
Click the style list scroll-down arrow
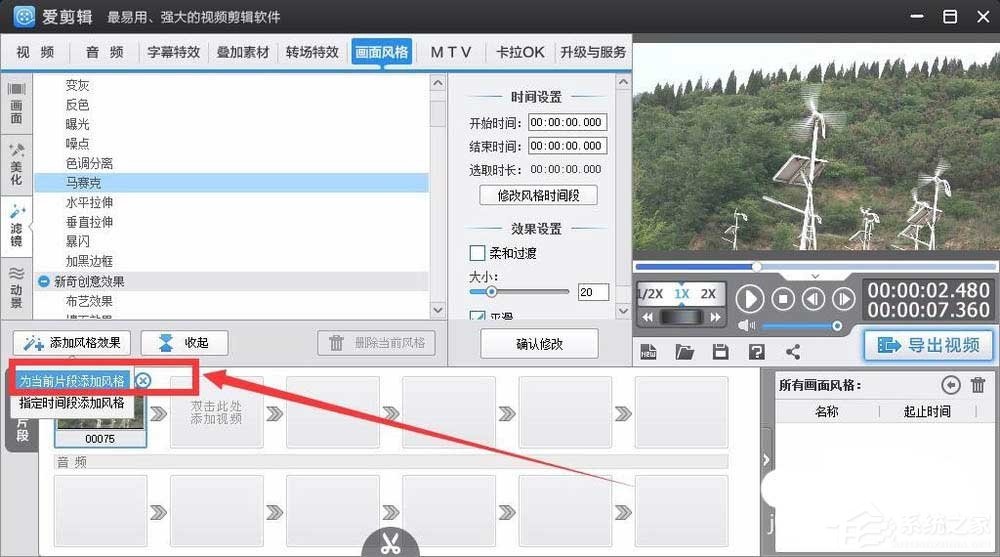click(438, 310)
